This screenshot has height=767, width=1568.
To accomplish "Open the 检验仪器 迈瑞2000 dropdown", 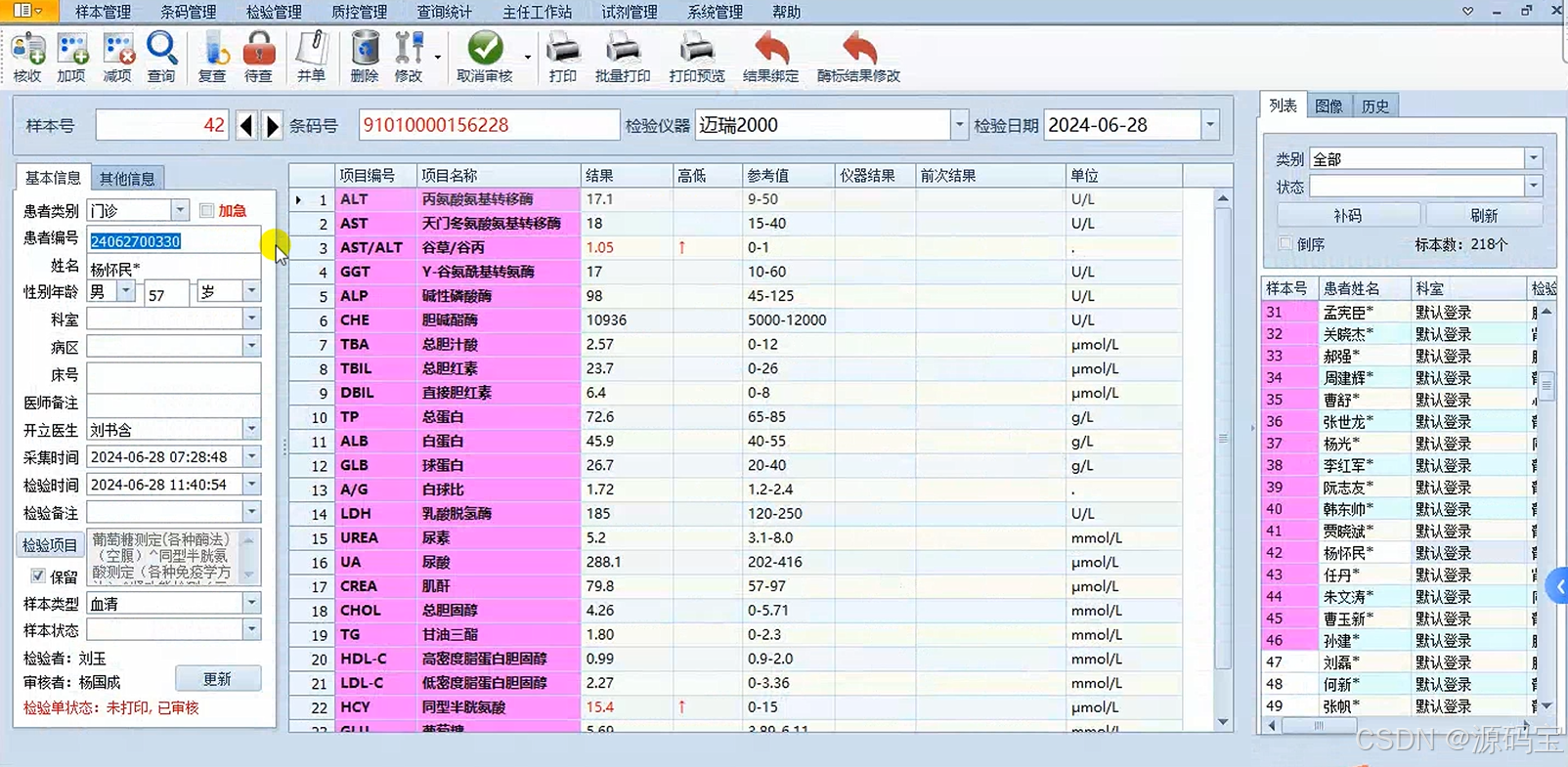I will (959, 125).
